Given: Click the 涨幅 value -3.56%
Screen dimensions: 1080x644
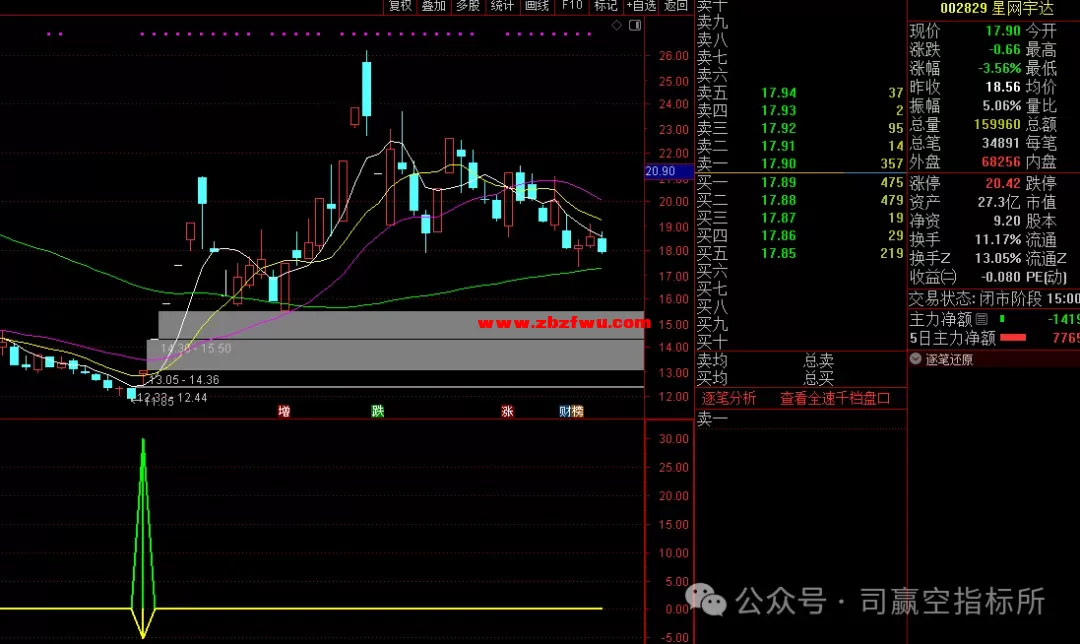Looking at the screenshot, I should (999, 68).
